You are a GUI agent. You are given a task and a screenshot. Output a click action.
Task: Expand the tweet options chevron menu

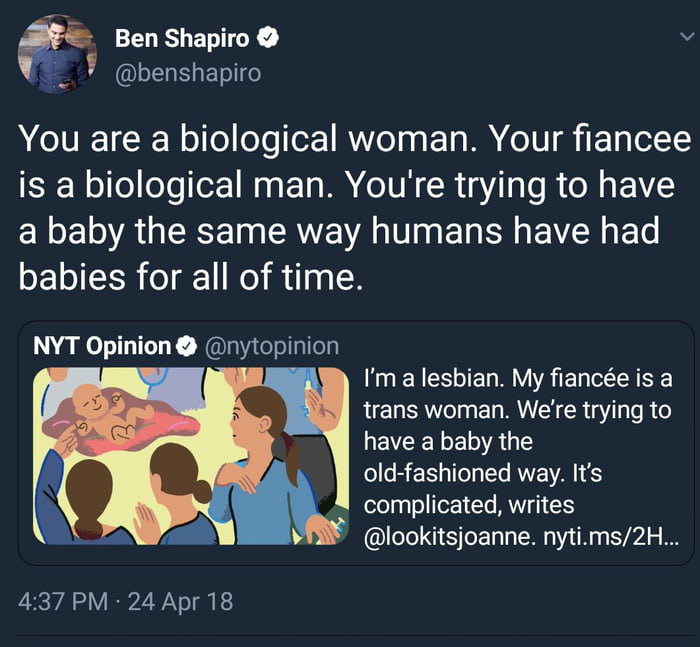click(x=687, y=37)
